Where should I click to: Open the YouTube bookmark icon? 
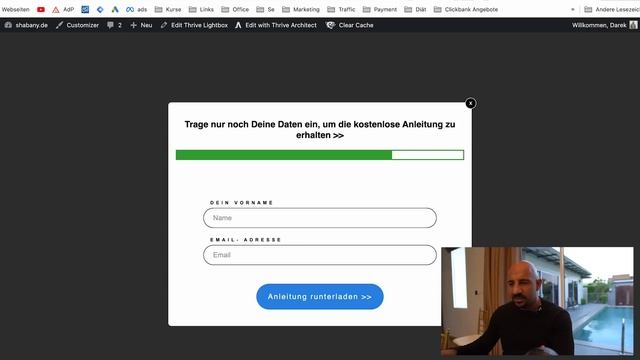pyautogui.click(x=41, y=9)
